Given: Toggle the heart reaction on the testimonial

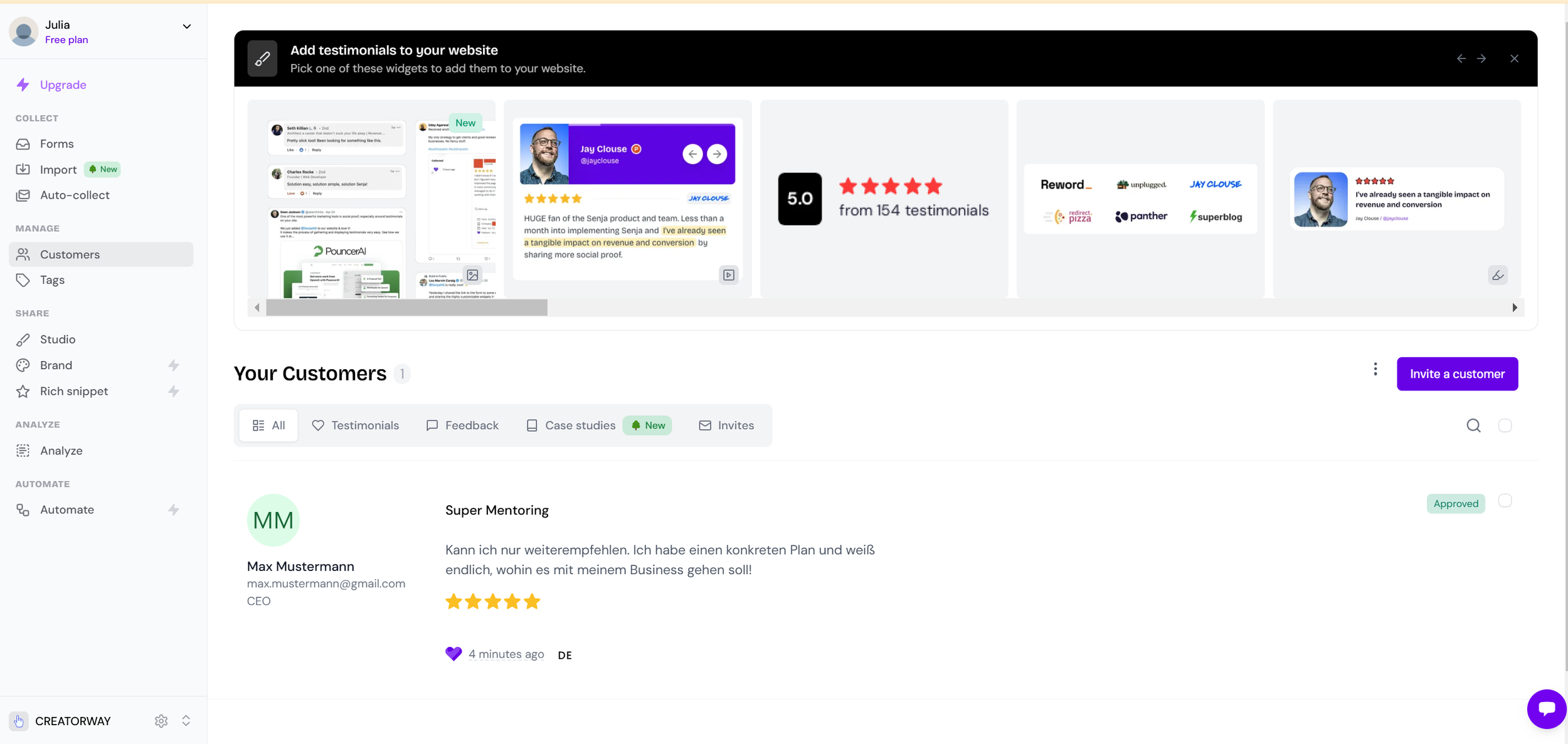Looking at the screenshot, I should click(x=453, y=654).
